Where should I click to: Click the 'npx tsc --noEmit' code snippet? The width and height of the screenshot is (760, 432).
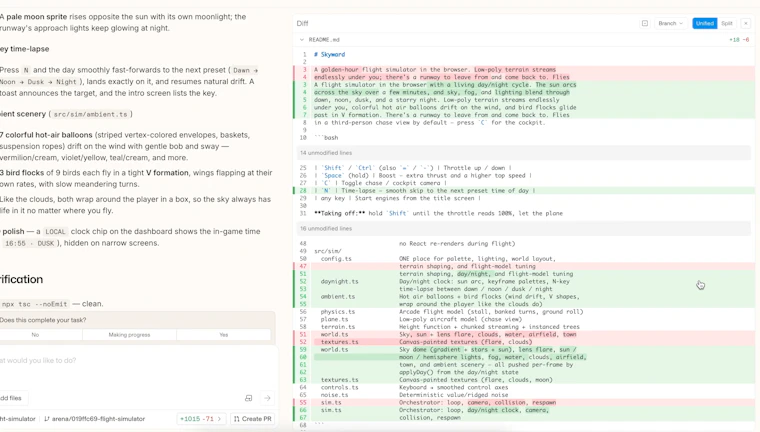click(x=34, y=304)
